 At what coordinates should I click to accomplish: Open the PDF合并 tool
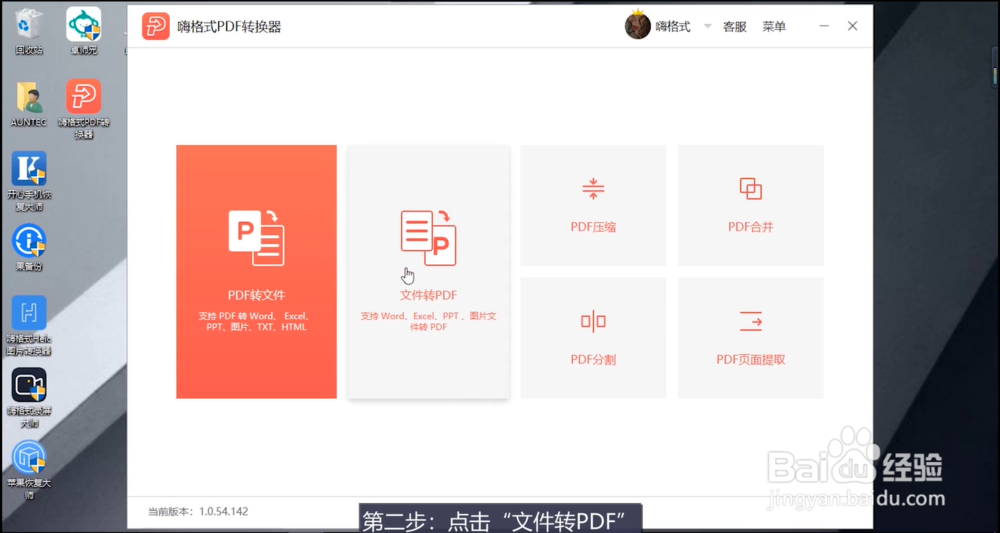751,205
